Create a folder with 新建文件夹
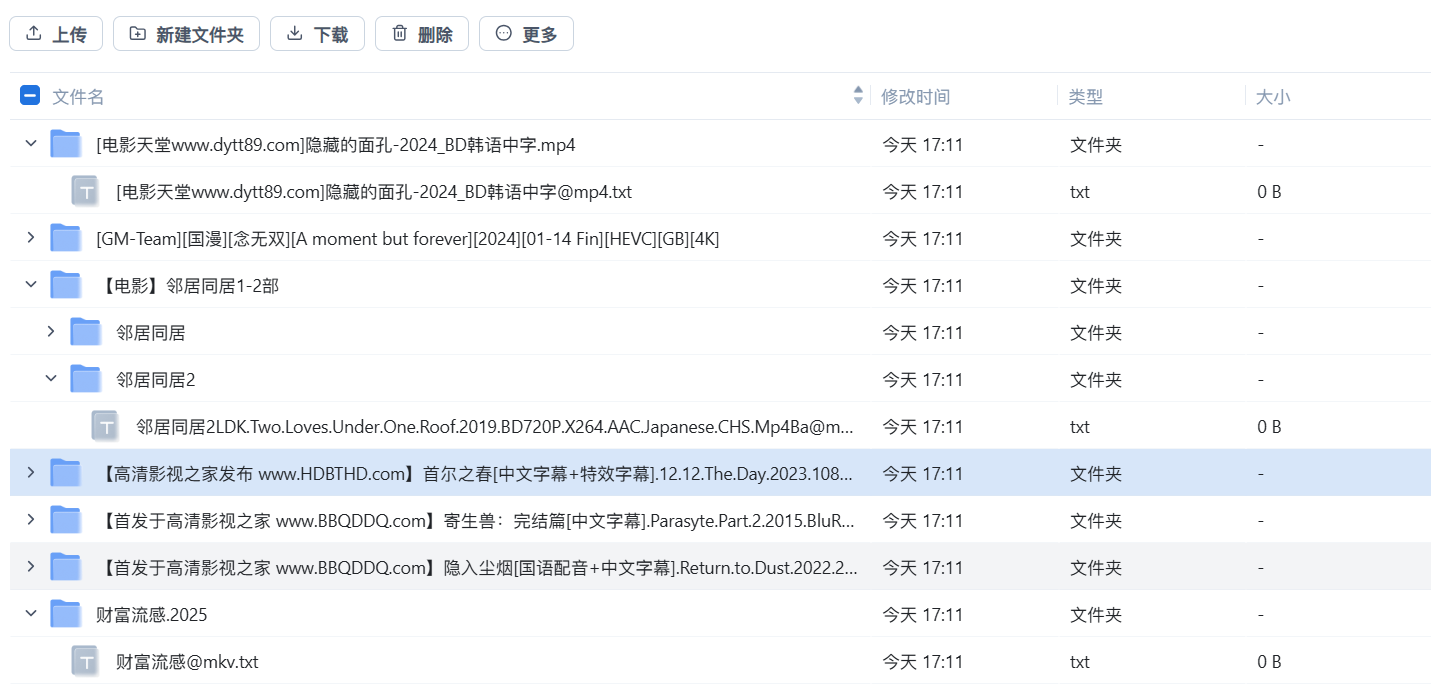The height and width of the screenshot is (685, 1431). 186,34
